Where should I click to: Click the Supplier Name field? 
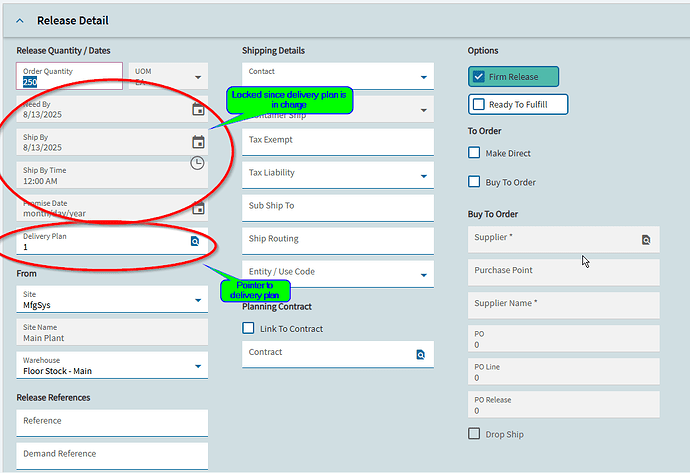[564, 305]
